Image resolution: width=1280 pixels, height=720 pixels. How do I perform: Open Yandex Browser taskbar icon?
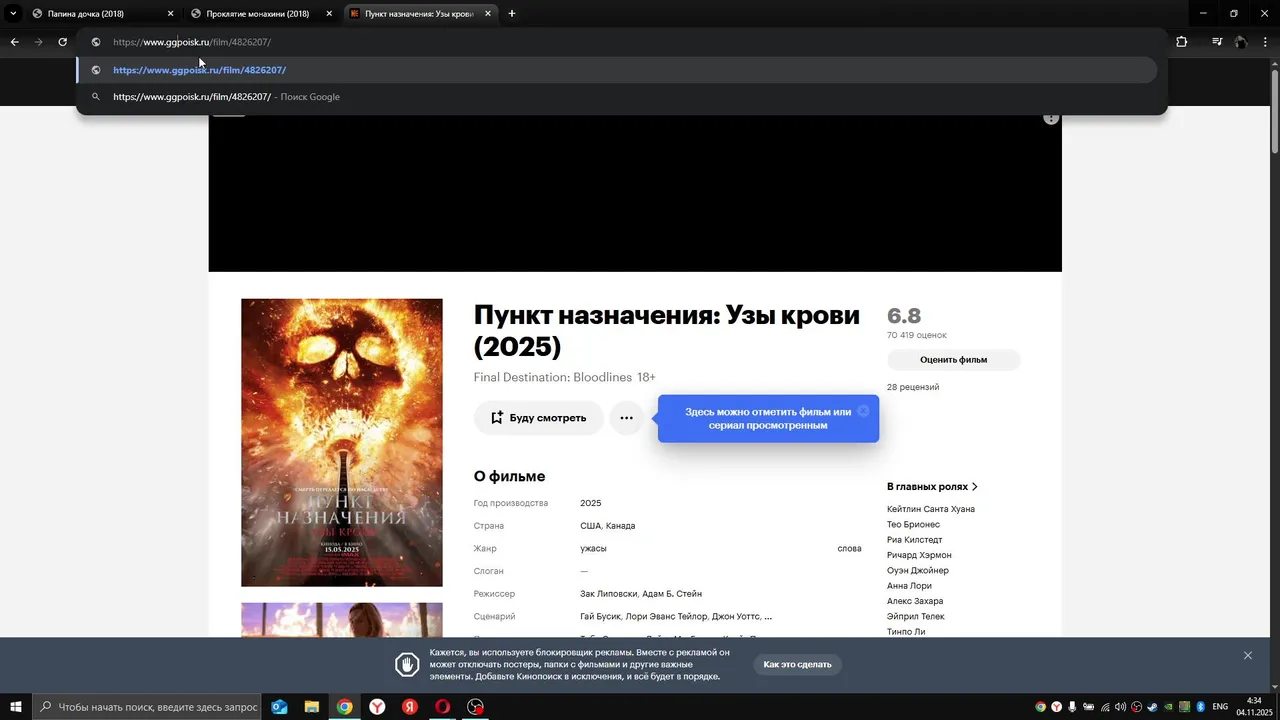(377, 707)
